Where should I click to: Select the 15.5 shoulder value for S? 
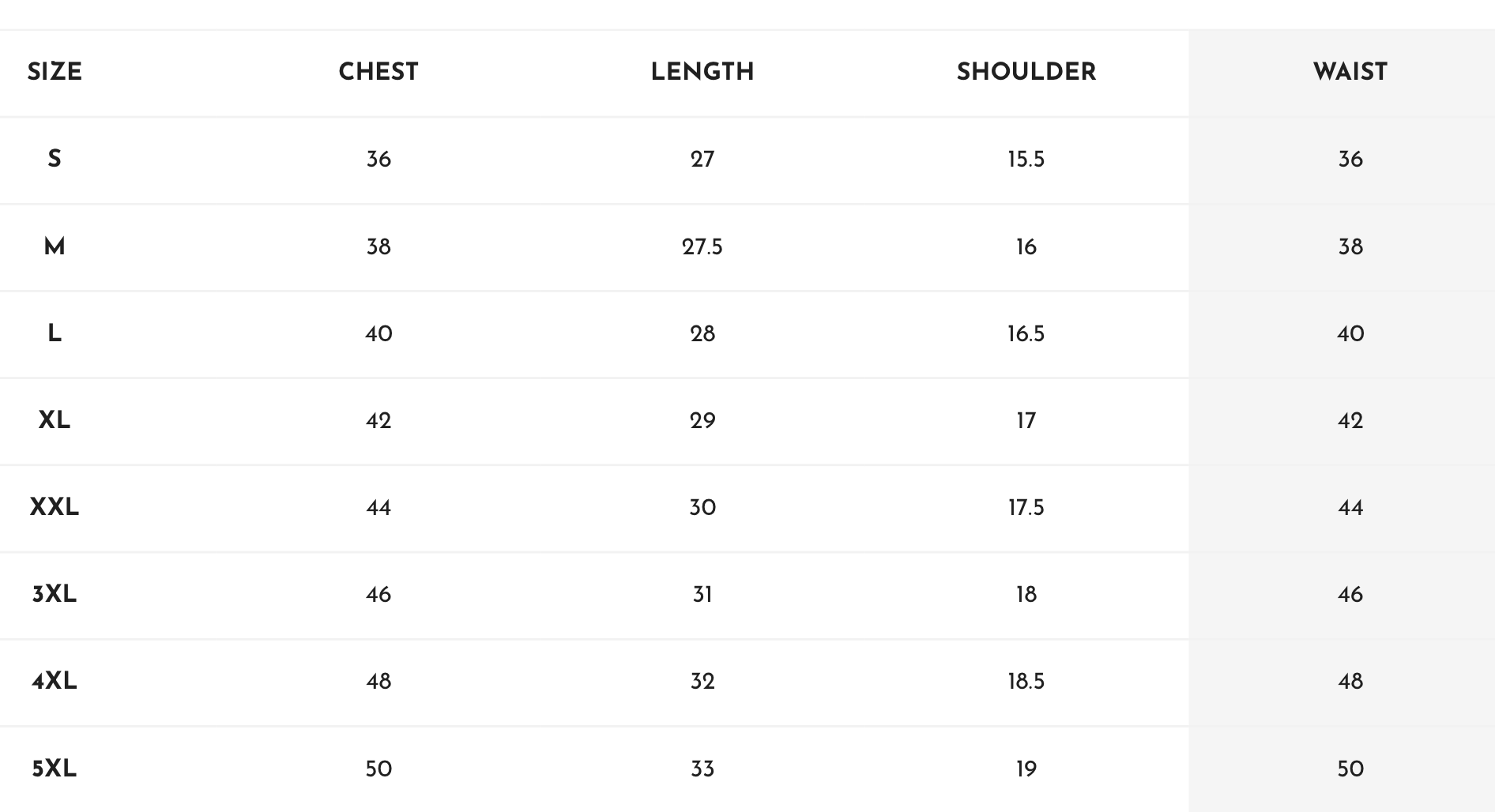point(1026,159)
